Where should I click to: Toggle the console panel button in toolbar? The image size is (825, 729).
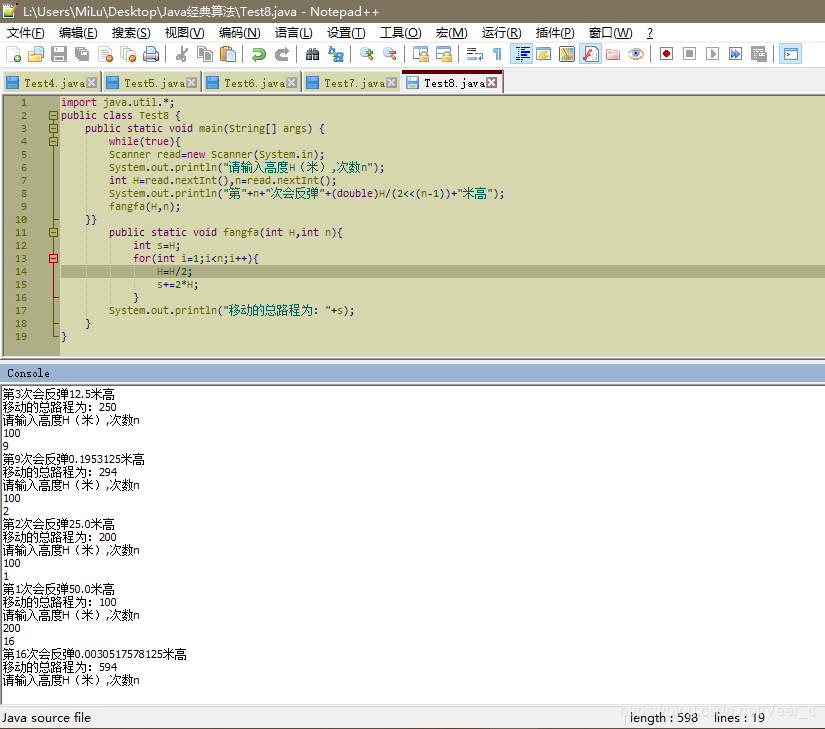[x=790, y=54]
